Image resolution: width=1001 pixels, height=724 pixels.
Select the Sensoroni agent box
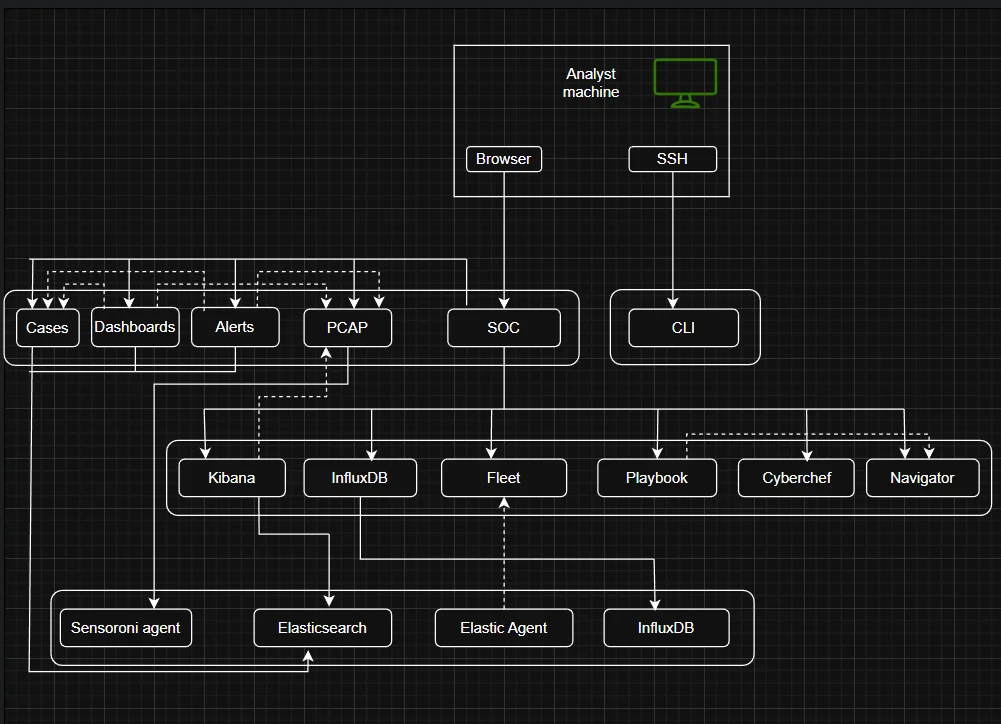click(x=126, y=628)
